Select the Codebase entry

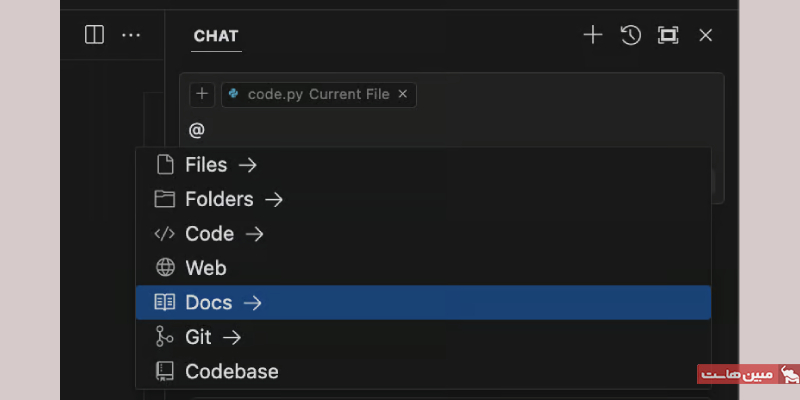coord(423,371)
